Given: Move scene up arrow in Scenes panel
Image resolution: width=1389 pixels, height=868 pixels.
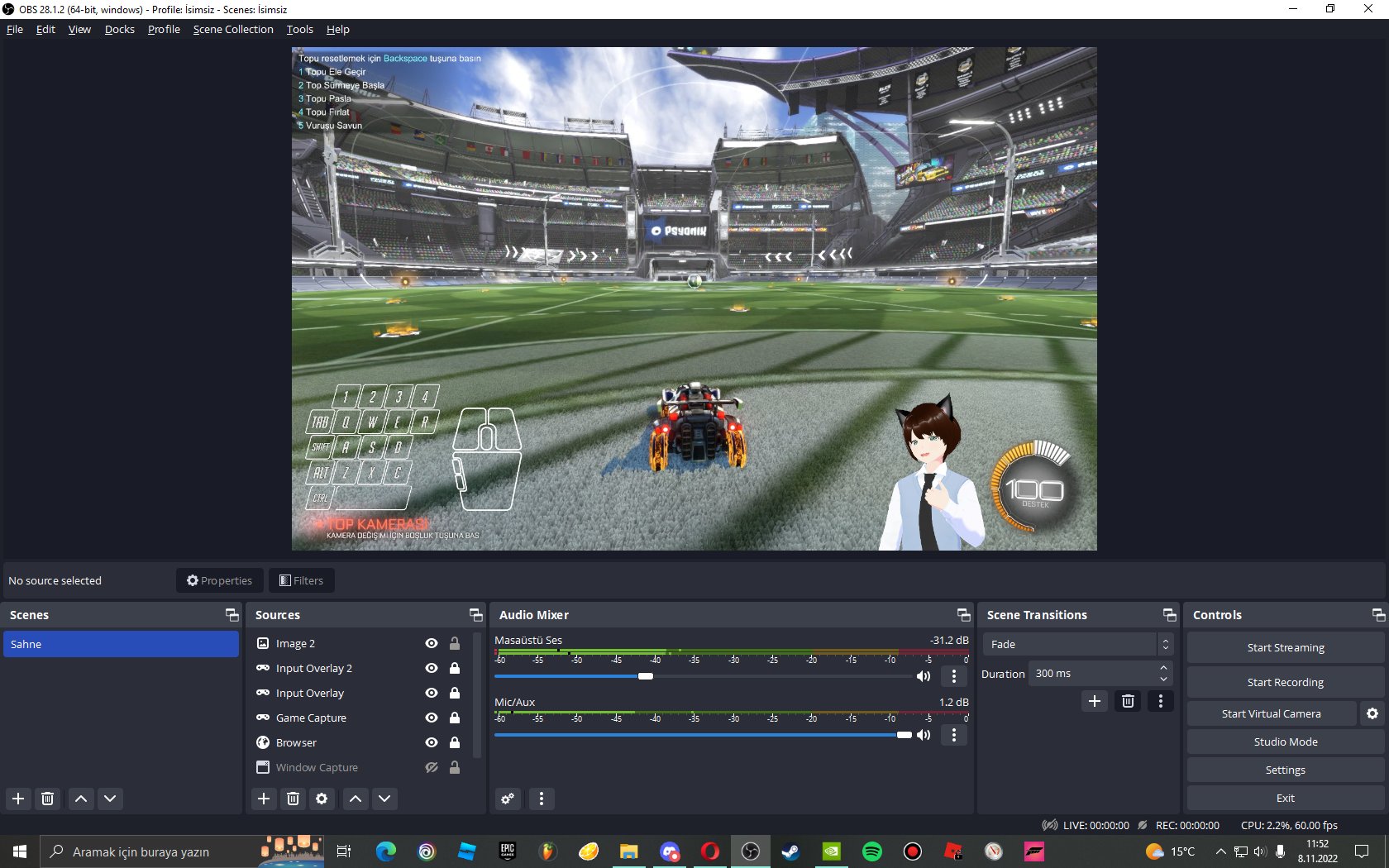Looking at the screenshot, I should pos(81,799).
